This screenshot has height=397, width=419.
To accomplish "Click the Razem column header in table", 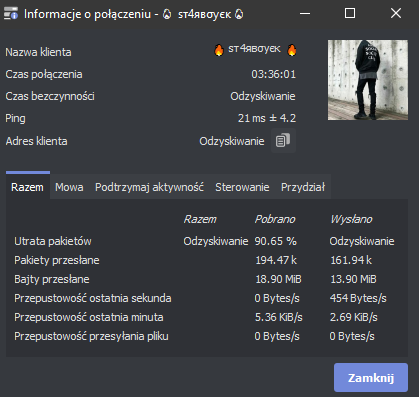I will pyautogui.click(x=200, y=219).
